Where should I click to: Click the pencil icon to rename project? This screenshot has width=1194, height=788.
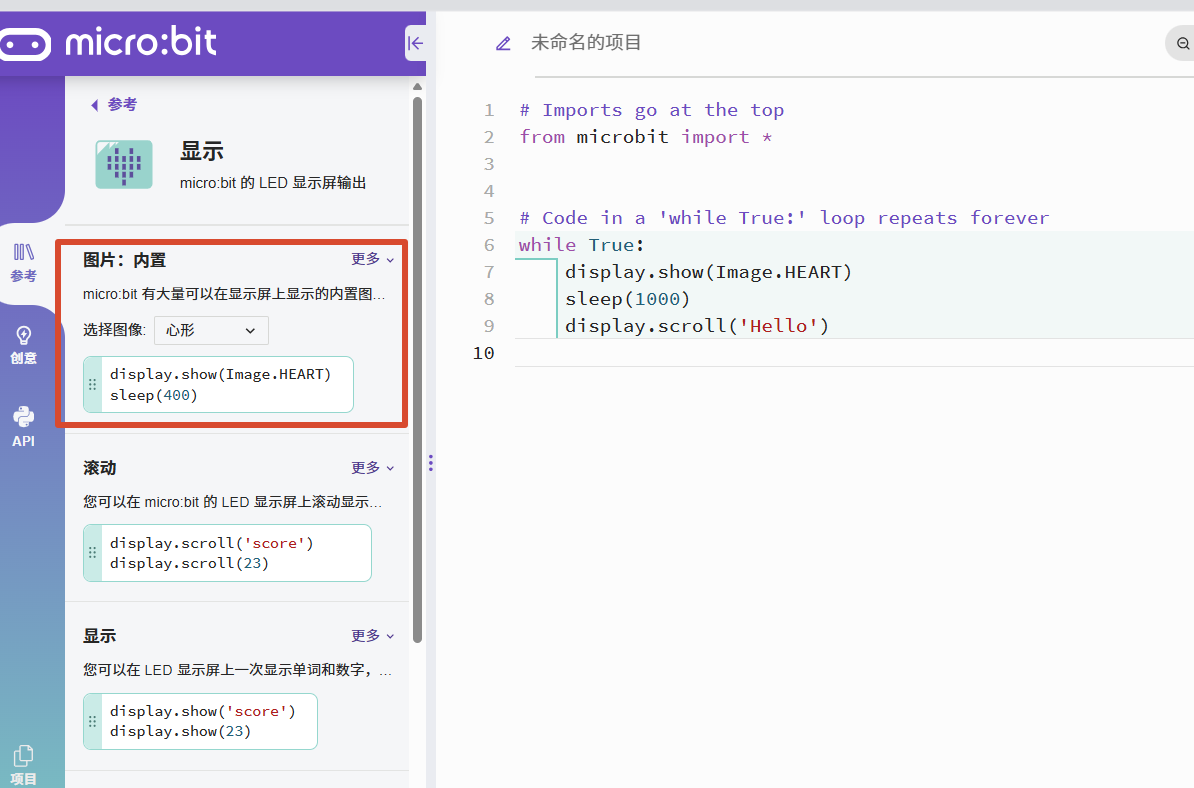[503, 43]
